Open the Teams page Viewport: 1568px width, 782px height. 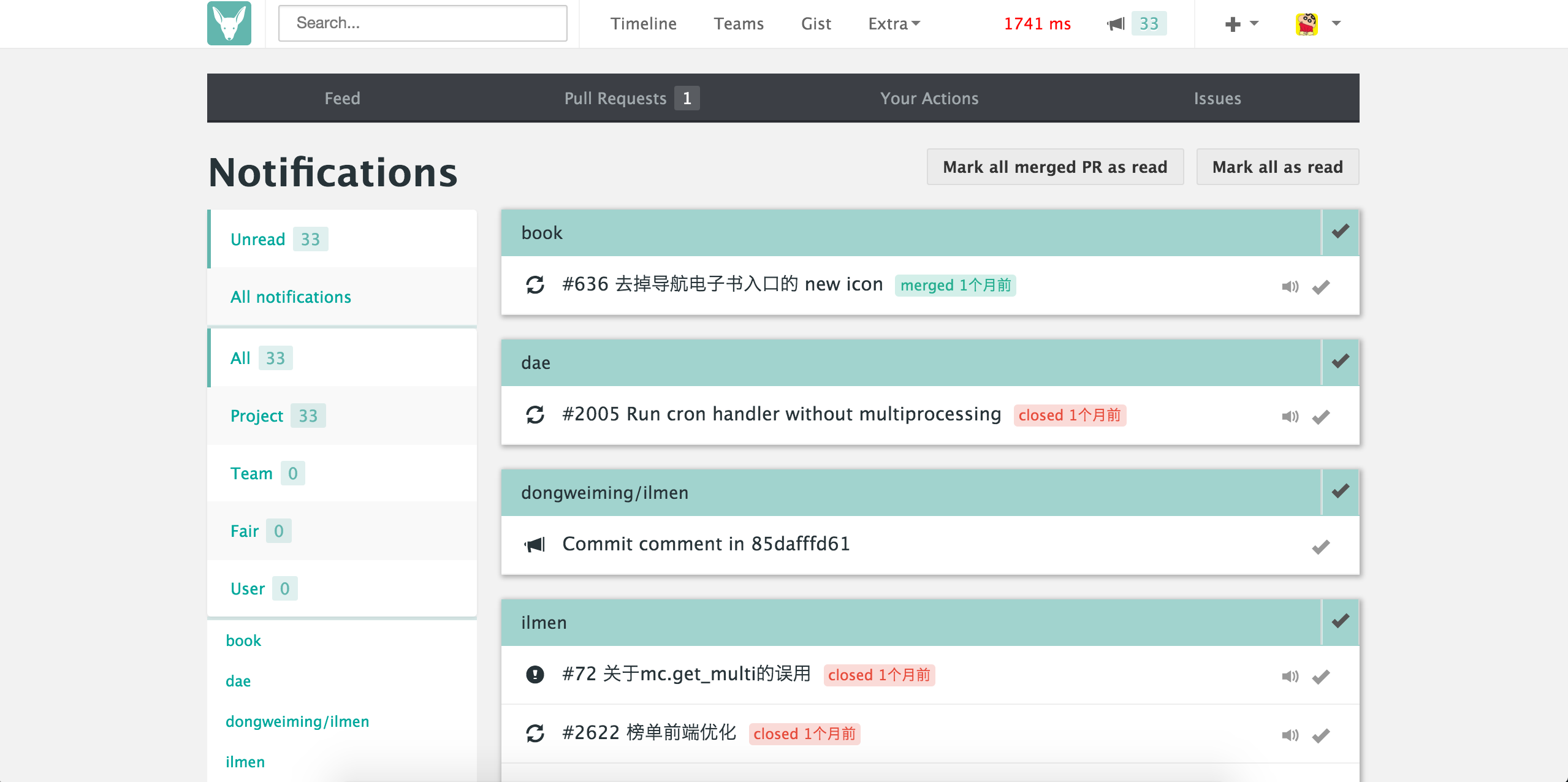(x=739, y=24)
